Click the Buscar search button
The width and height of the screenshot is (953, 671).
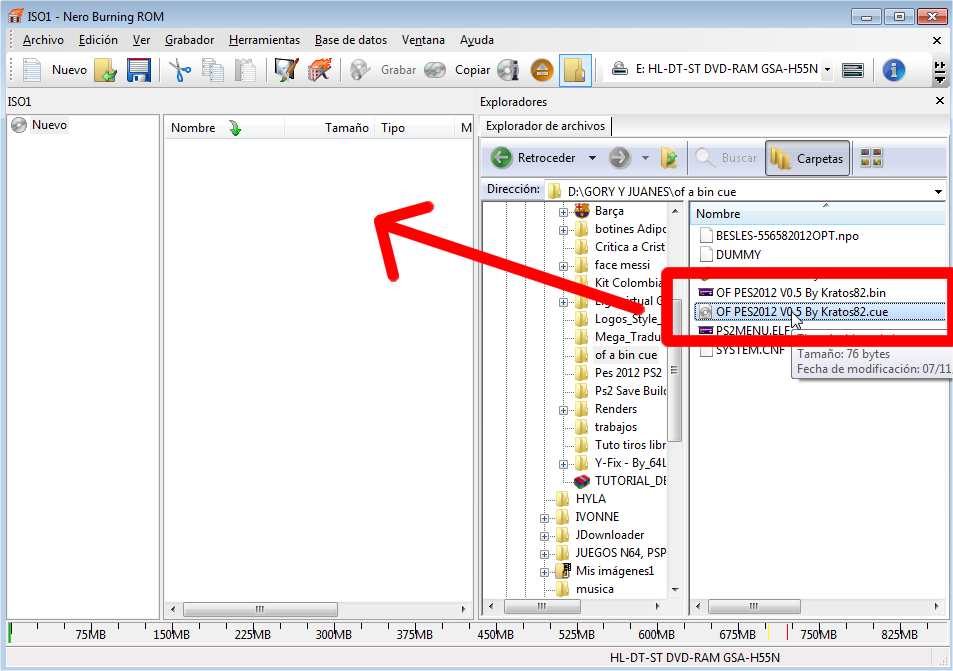click(x=727, y=158)
